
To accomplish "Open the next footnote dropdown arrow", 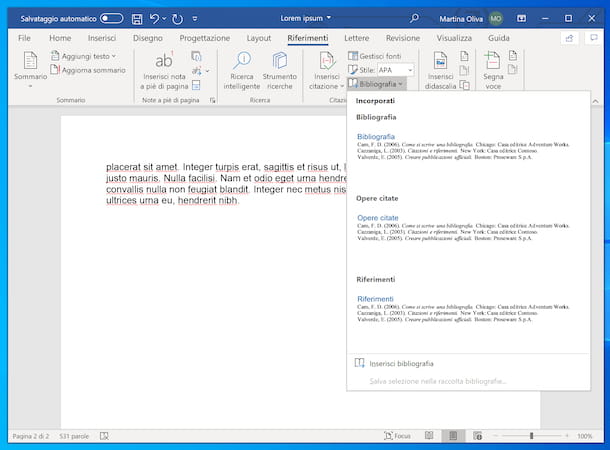I will (207, 71).
